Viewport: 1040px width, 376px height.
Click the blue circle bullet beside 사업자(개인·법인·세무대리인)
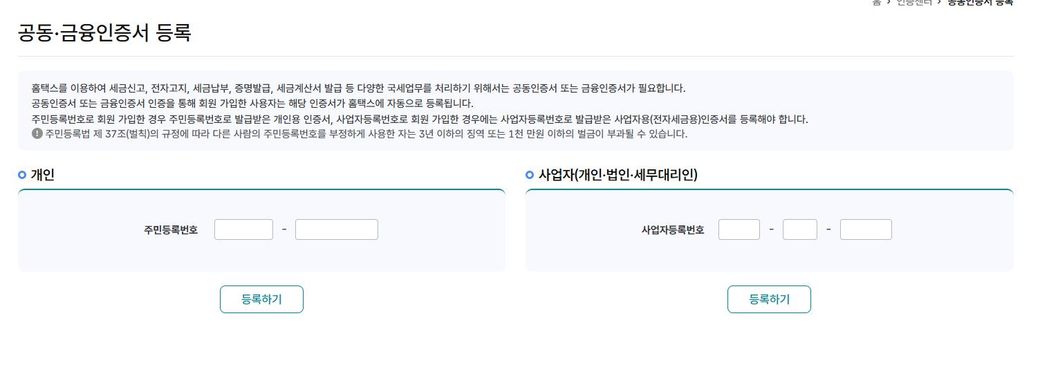pos(529,175)
